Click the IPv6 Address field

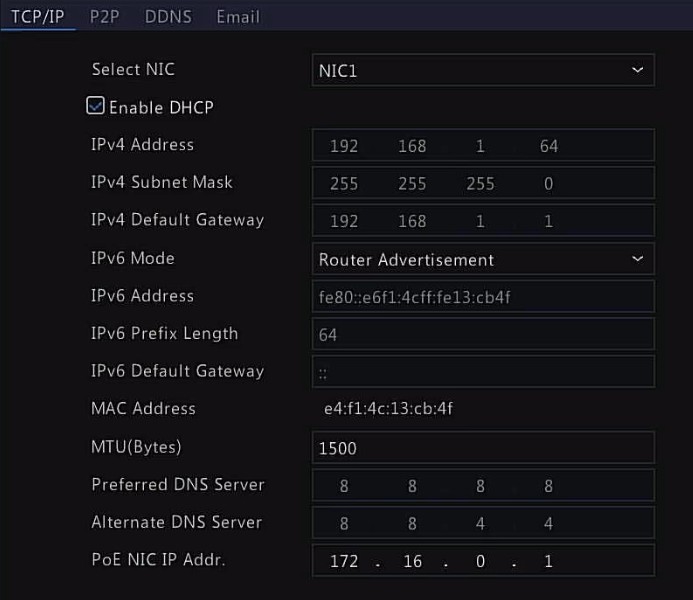pos(482,297)
